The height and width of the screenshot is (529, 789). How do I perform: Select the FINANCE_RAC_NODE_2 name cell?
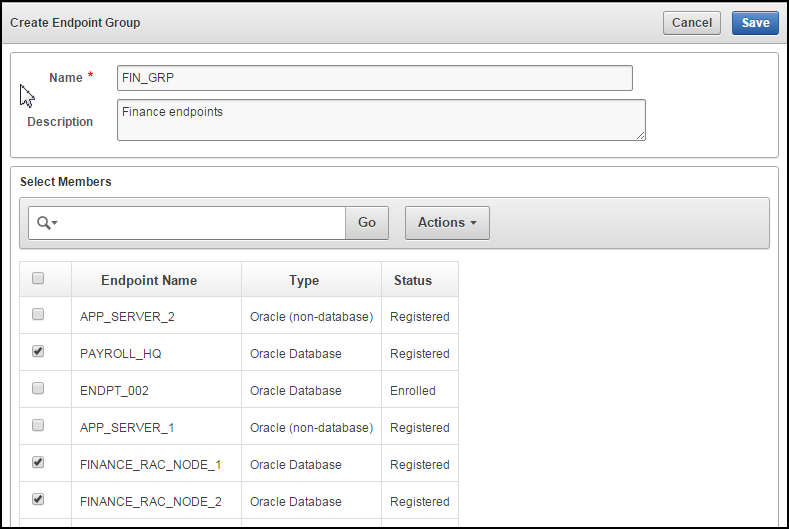[156, 501]
